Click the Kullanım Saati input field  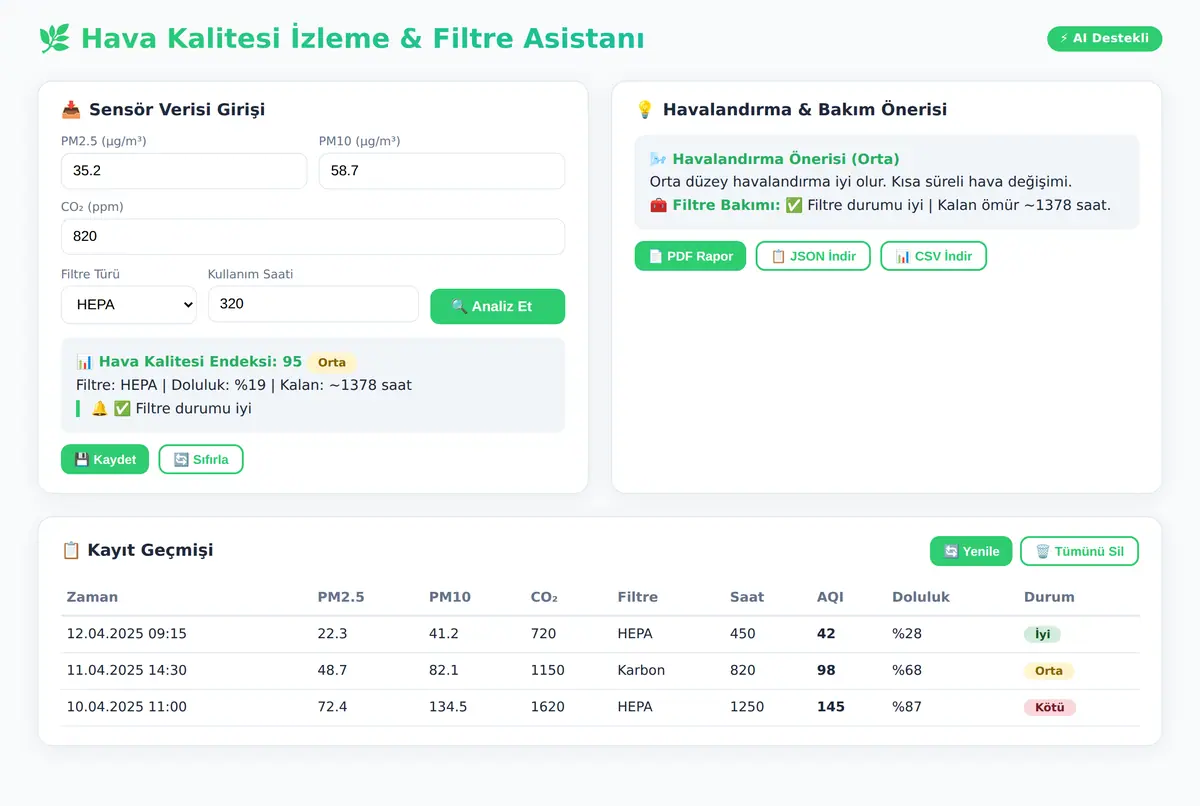coord(313,304)
